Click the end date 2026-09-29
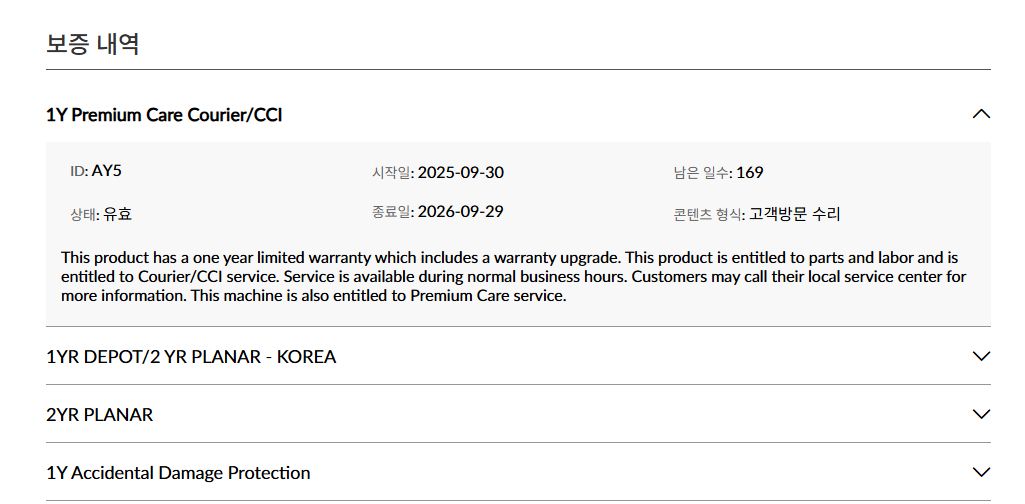The height and width of the screenshot is (504, 1025). [460, 212]
